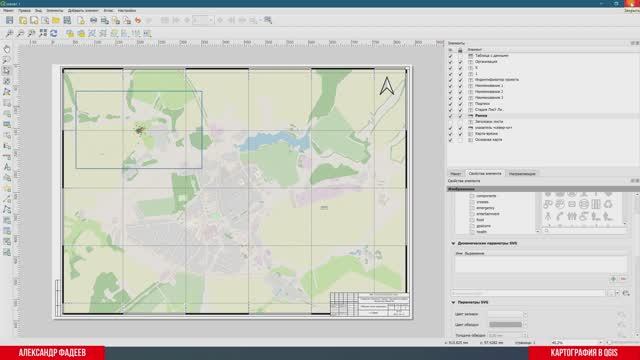Image resolution: width=640 pixels, height=360 pixels.
Task: Click the gray 'Цвет обводки' color swatch
Action: 505,324
